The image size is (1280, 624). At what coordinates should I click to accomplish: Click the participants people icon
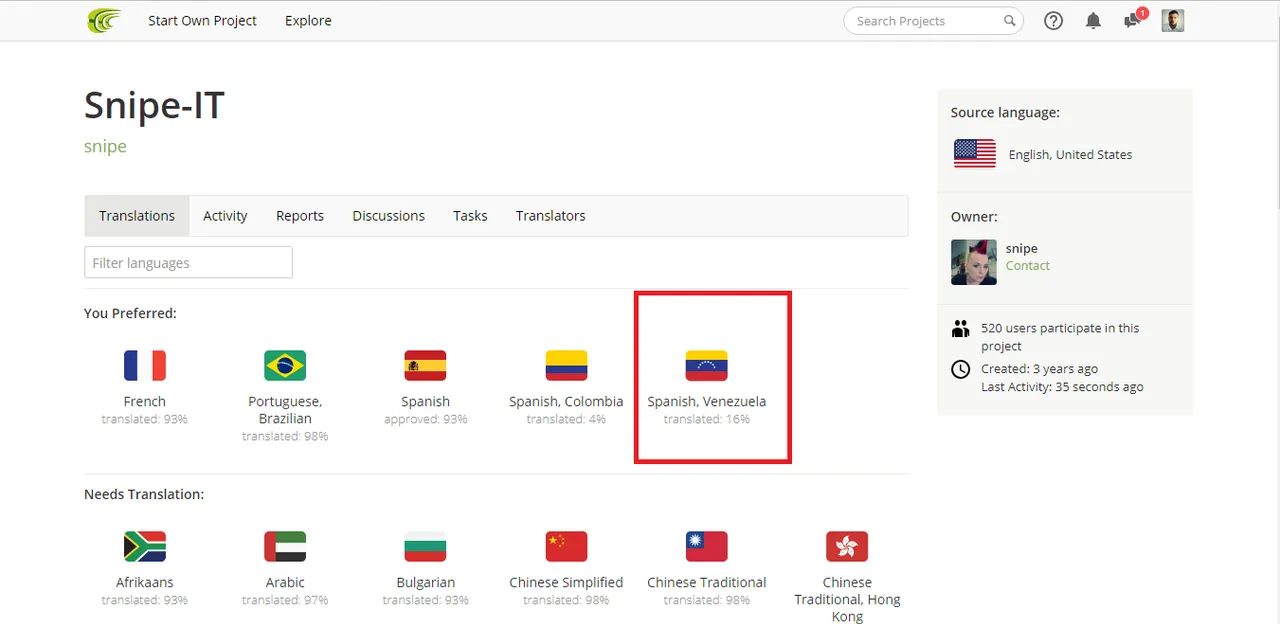tap(961, 328)
